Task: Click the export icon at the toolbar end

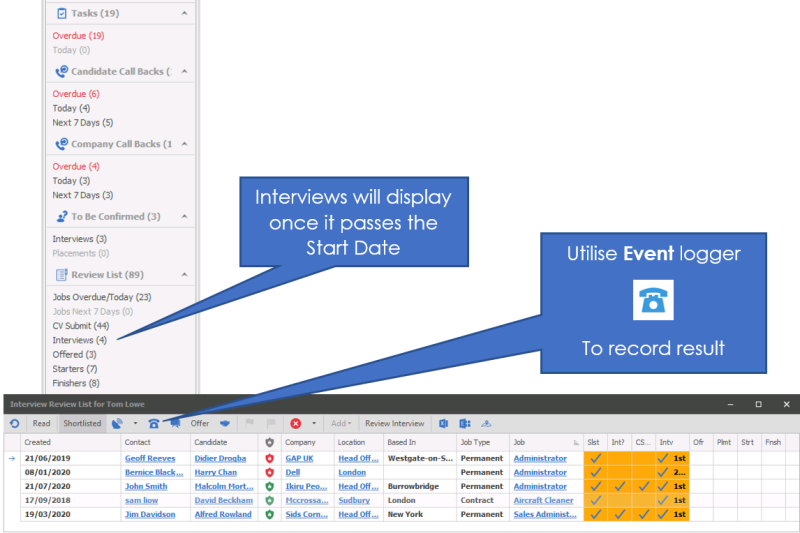Action: 487,423
